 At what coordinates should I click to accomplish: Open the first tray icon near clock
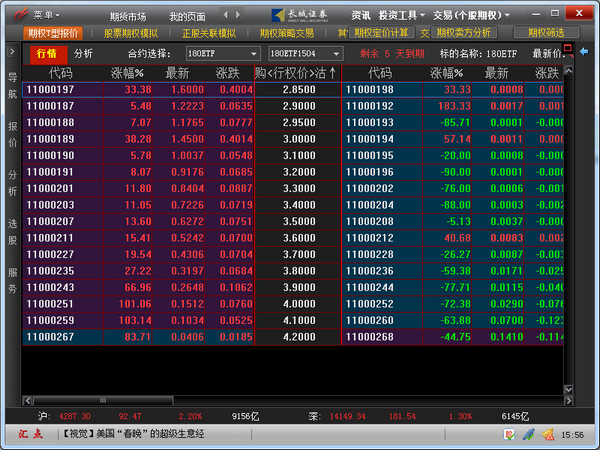509,434
